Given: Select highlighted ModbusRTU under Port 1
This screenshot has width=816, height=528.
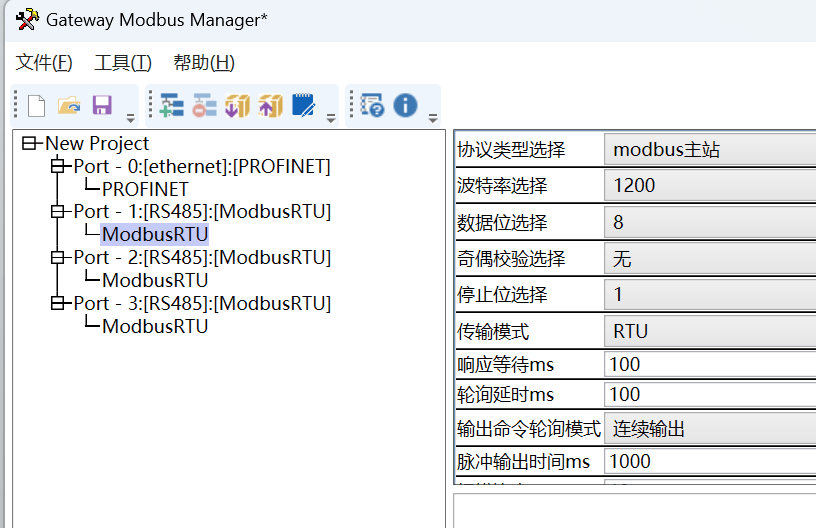Looking at the screenshot, I should pos(155,234).
